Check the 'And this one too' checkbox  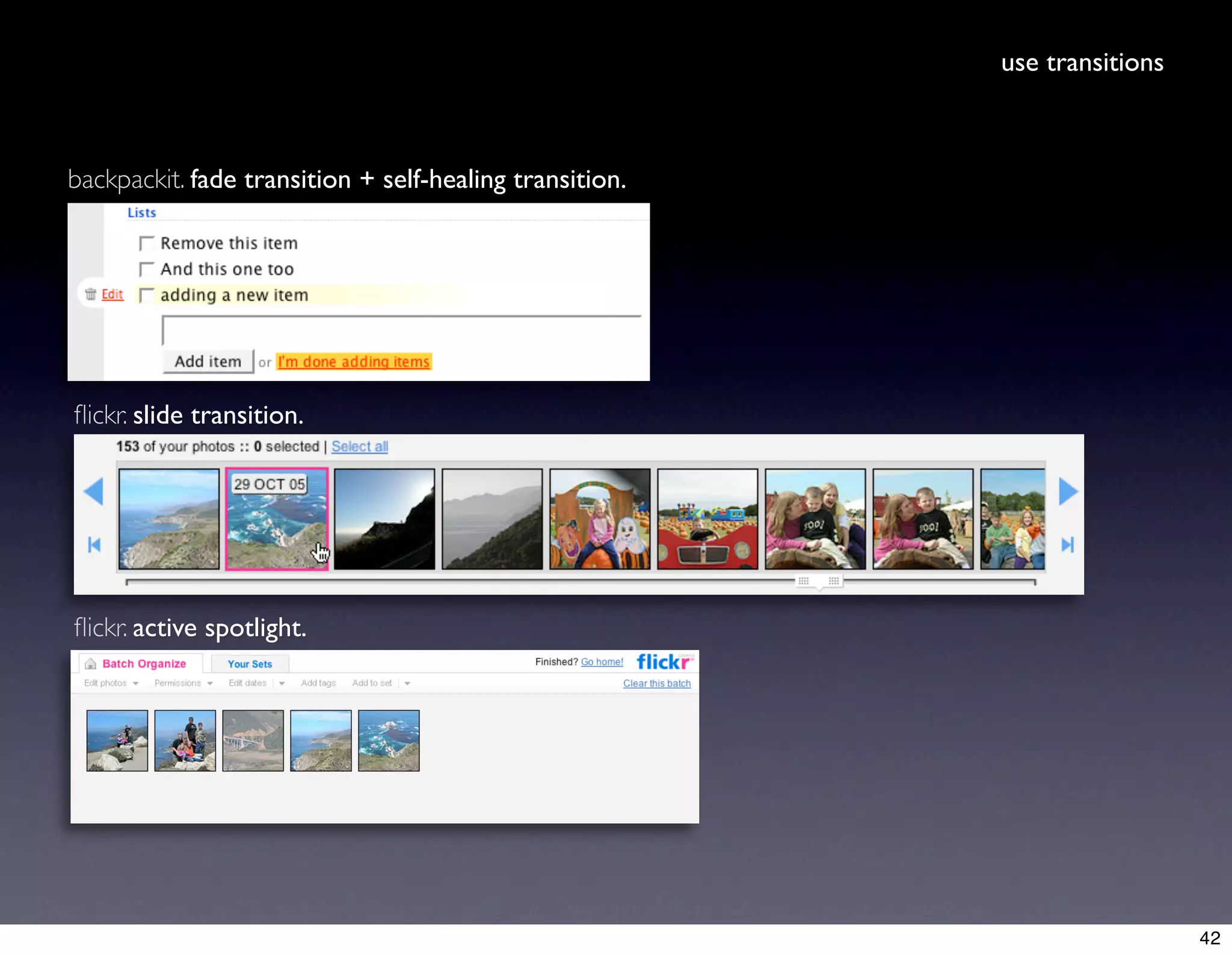[x=147, y=270]
